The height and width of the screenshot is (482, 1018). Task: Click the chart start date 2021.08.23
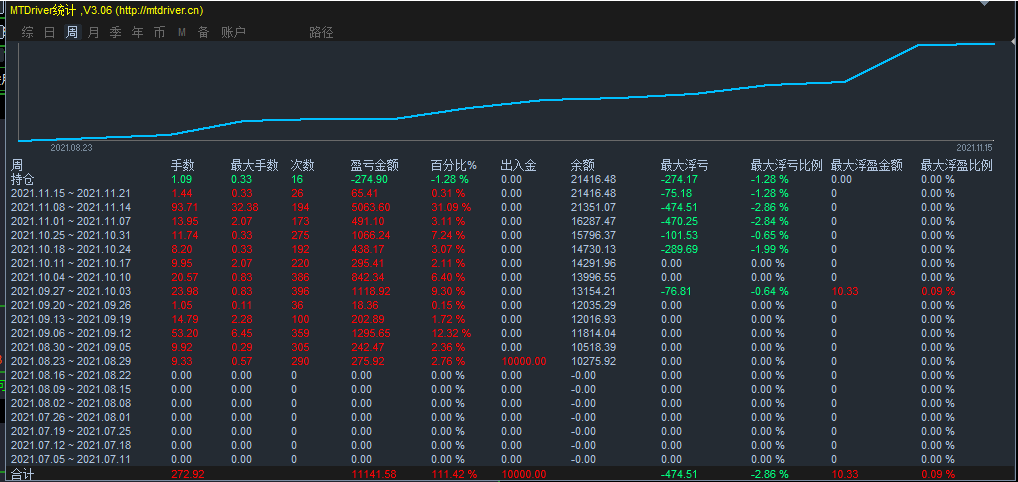coord(71,147)
